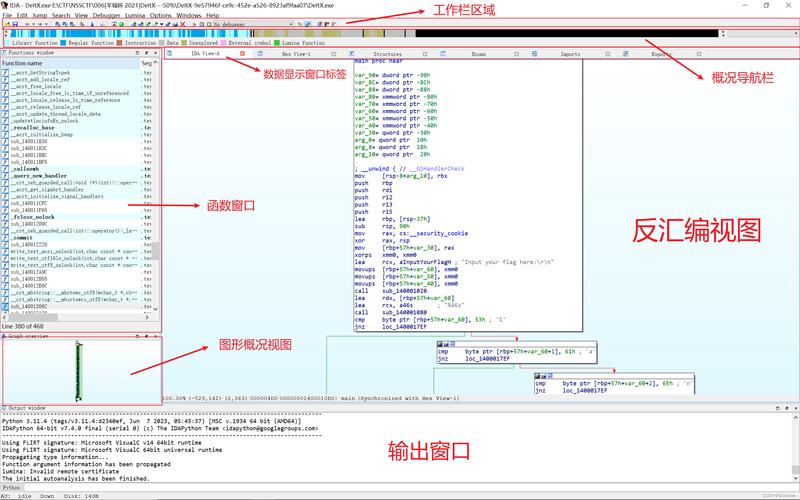
Task: Select _commit function row
Action: (77, 238)
